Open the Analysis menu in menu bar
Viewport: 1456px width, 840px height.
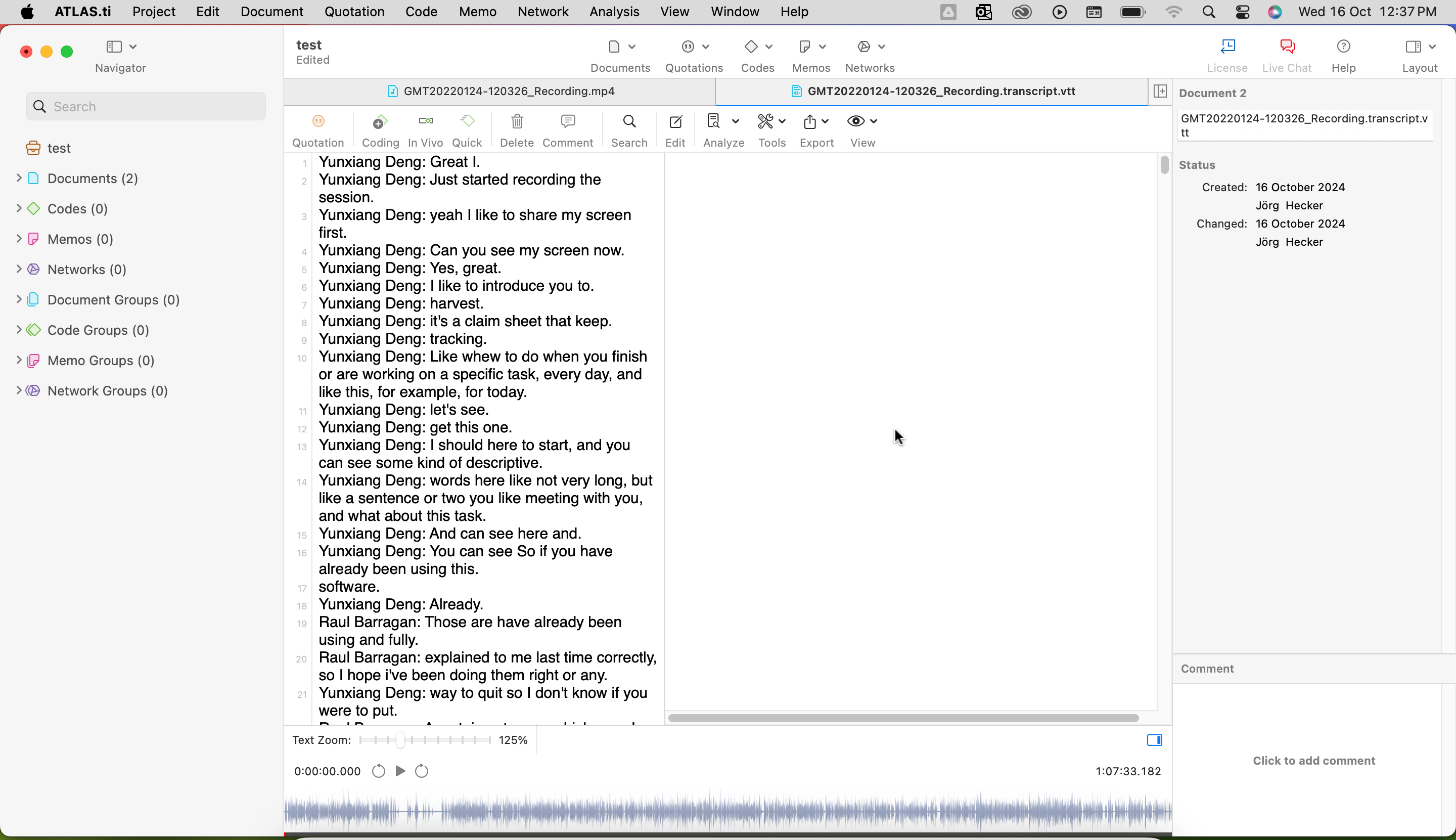coord(614,12)
